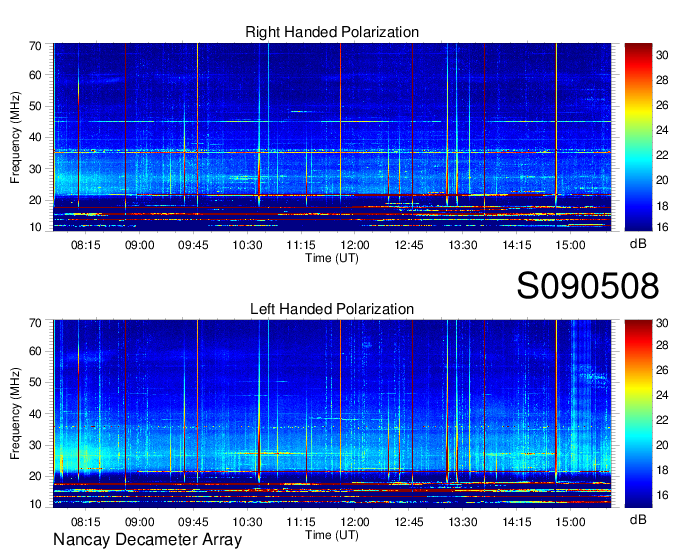The height and width of the screenshot is (552, 680).
Task: Click 08:15 time tick on the Right Handed plot
Action: (85, 245)
